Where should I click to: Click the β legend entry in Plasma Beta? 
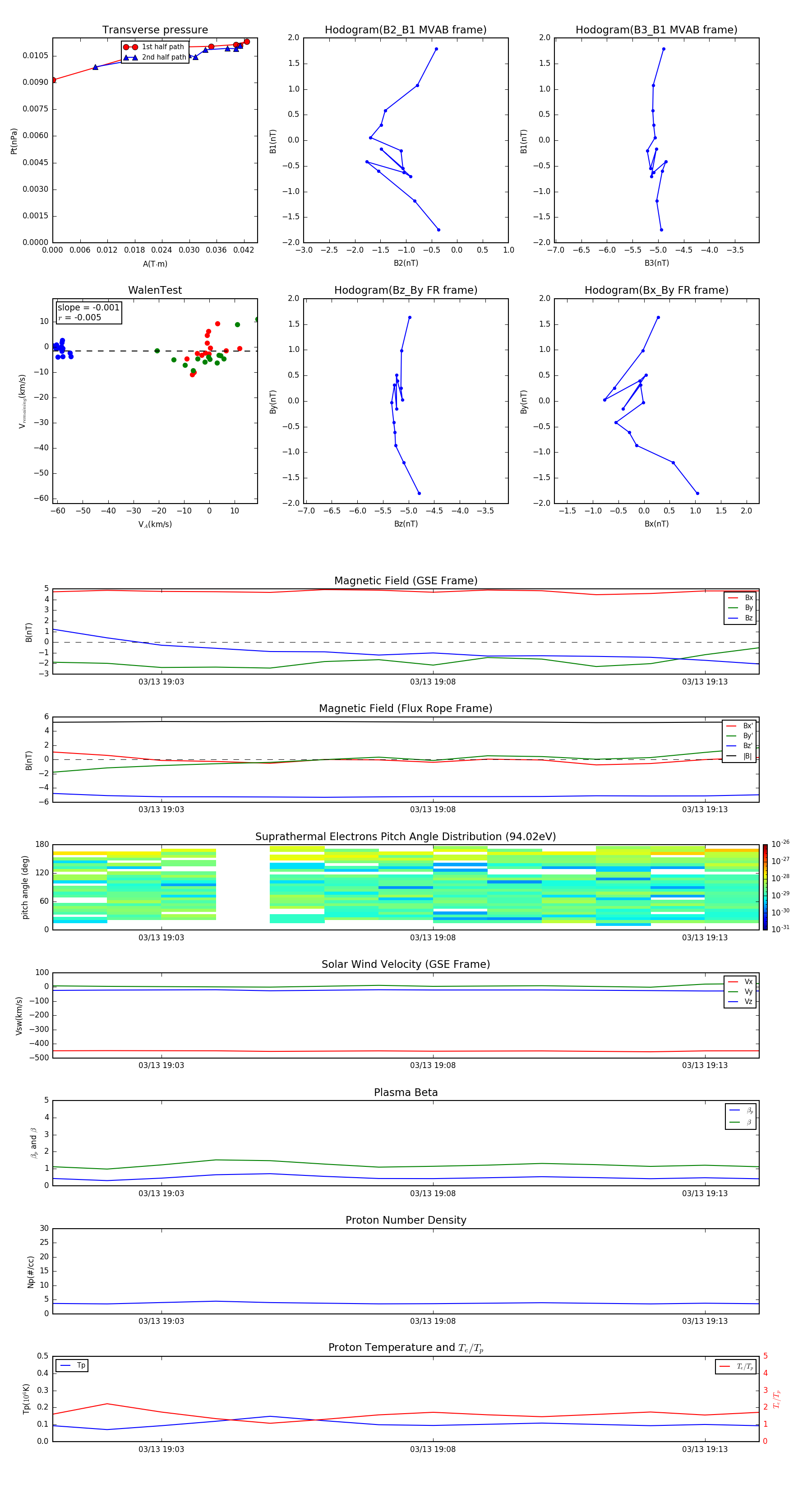741,1122
